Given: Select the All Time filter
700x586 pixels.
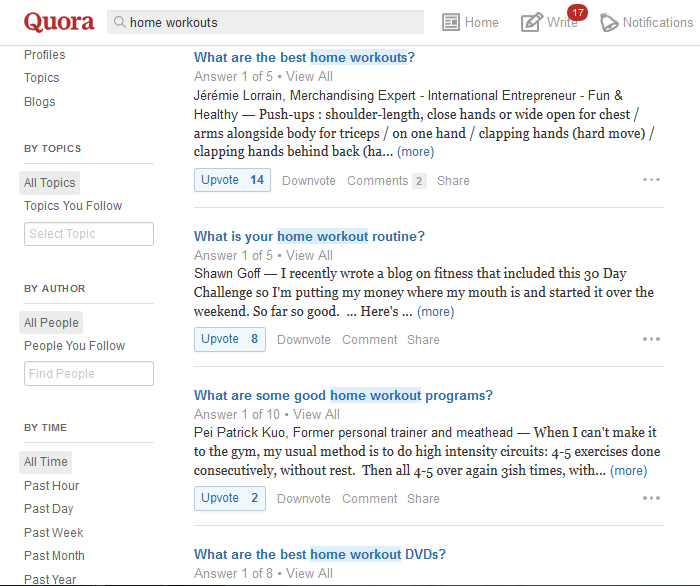Looking at the screenshot, I should click(46, 462).
